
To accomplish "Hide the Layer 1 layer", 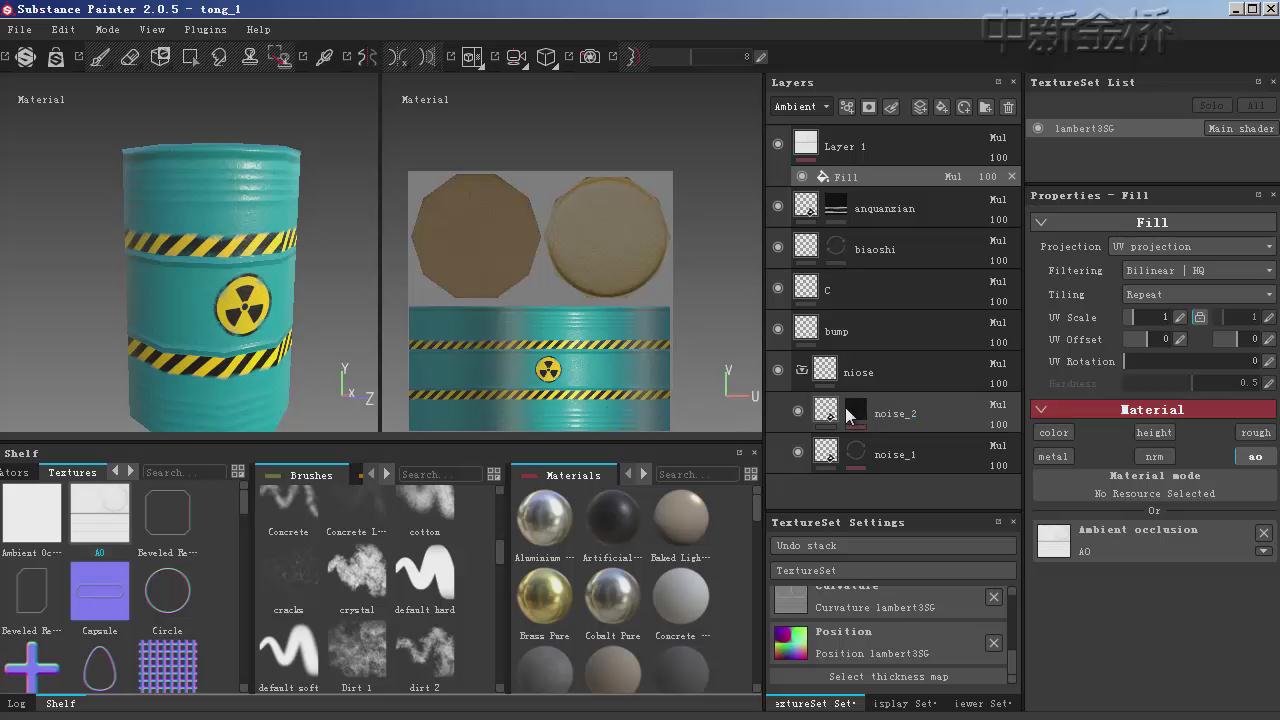I will (x=778, y=145).
